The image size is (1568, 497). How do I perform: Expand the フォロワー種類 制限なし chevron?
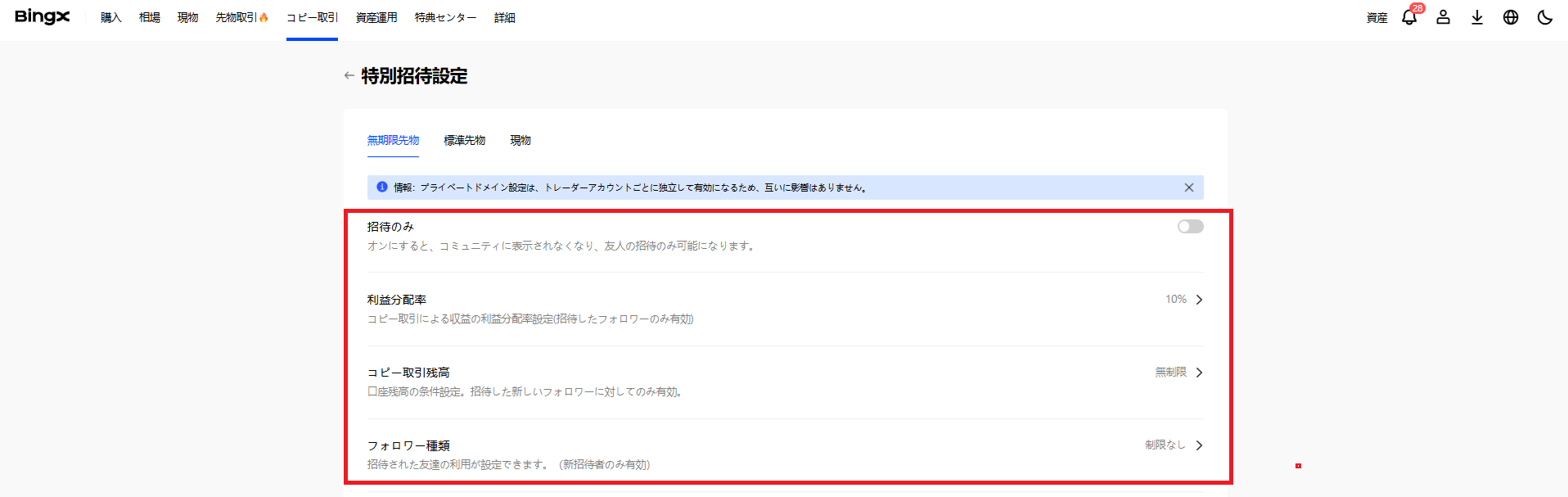[1199, 445]
